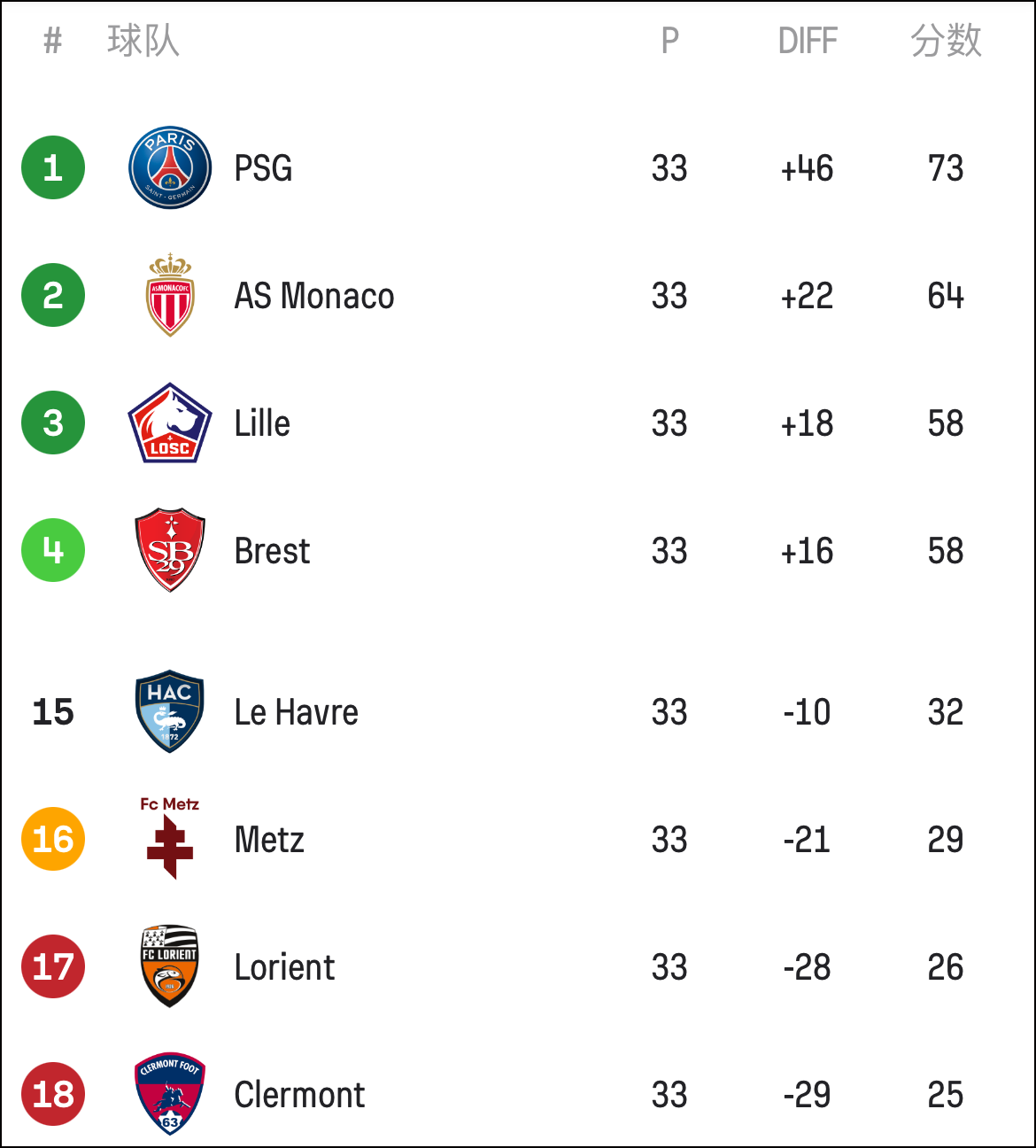Viewport: 1036px width, 1148px height.
Task: Open the AS Monaco team link
Action: coord(314,296)
